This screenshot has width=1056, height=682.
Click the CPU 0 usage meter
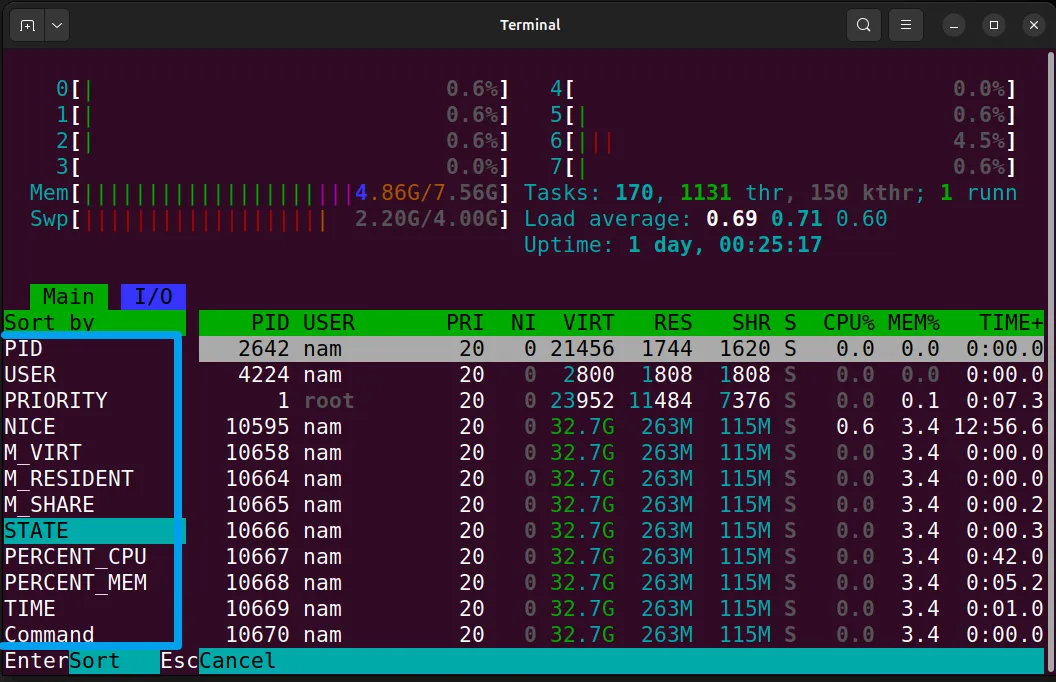click(282, 89)
